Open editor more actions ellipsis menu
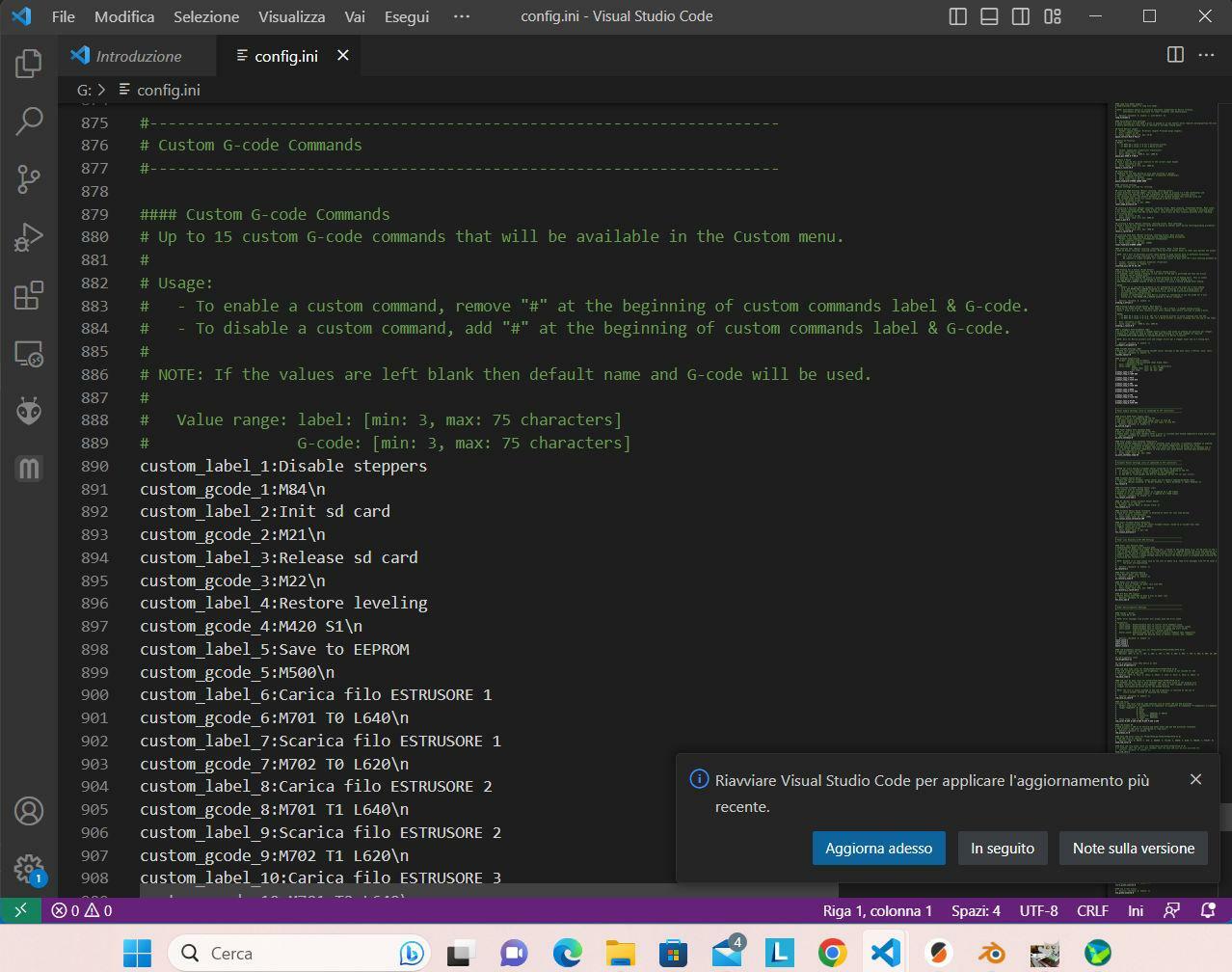The image size is (1232, 972). 1206,55
